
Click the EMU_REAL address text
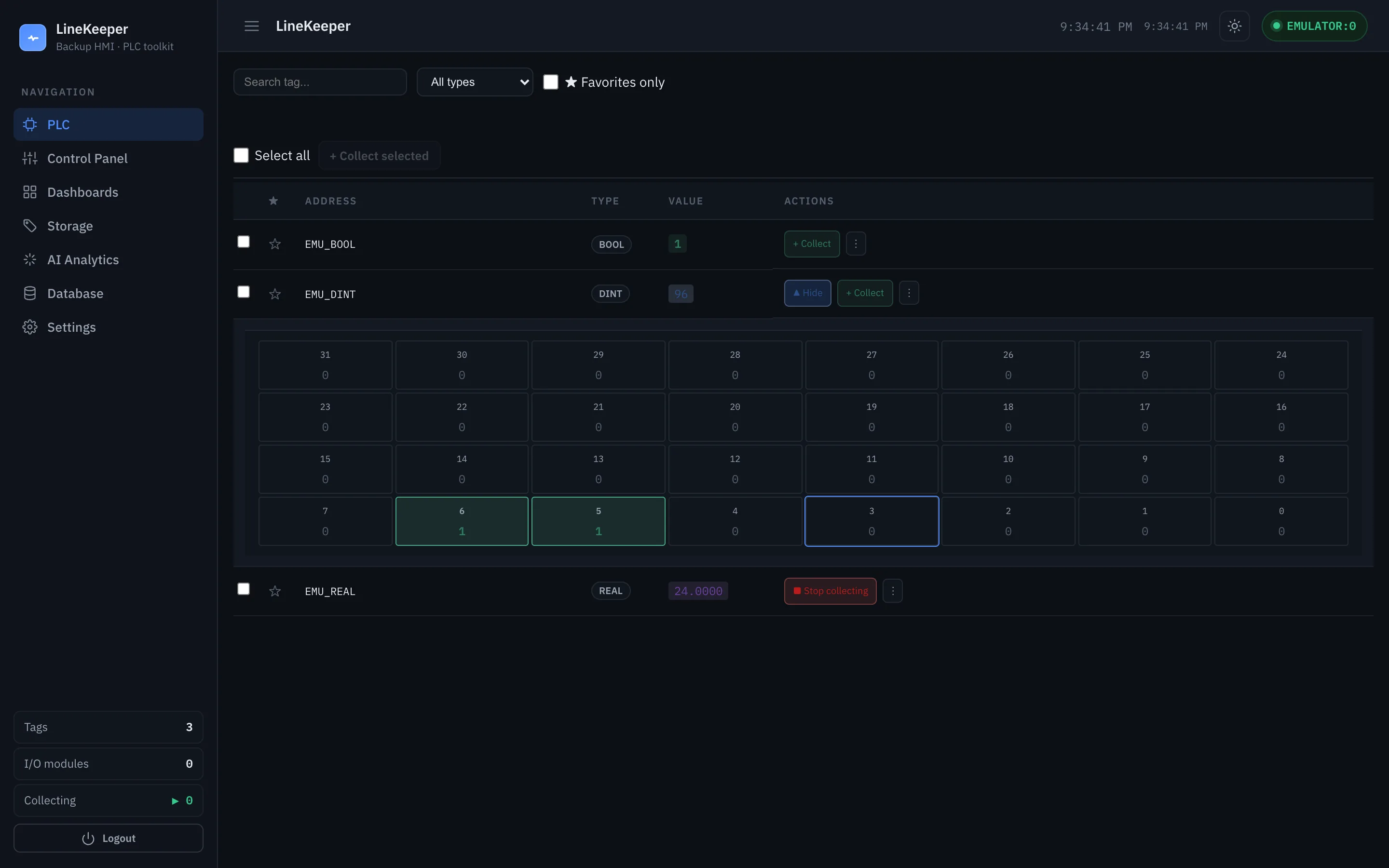point(330,591)
